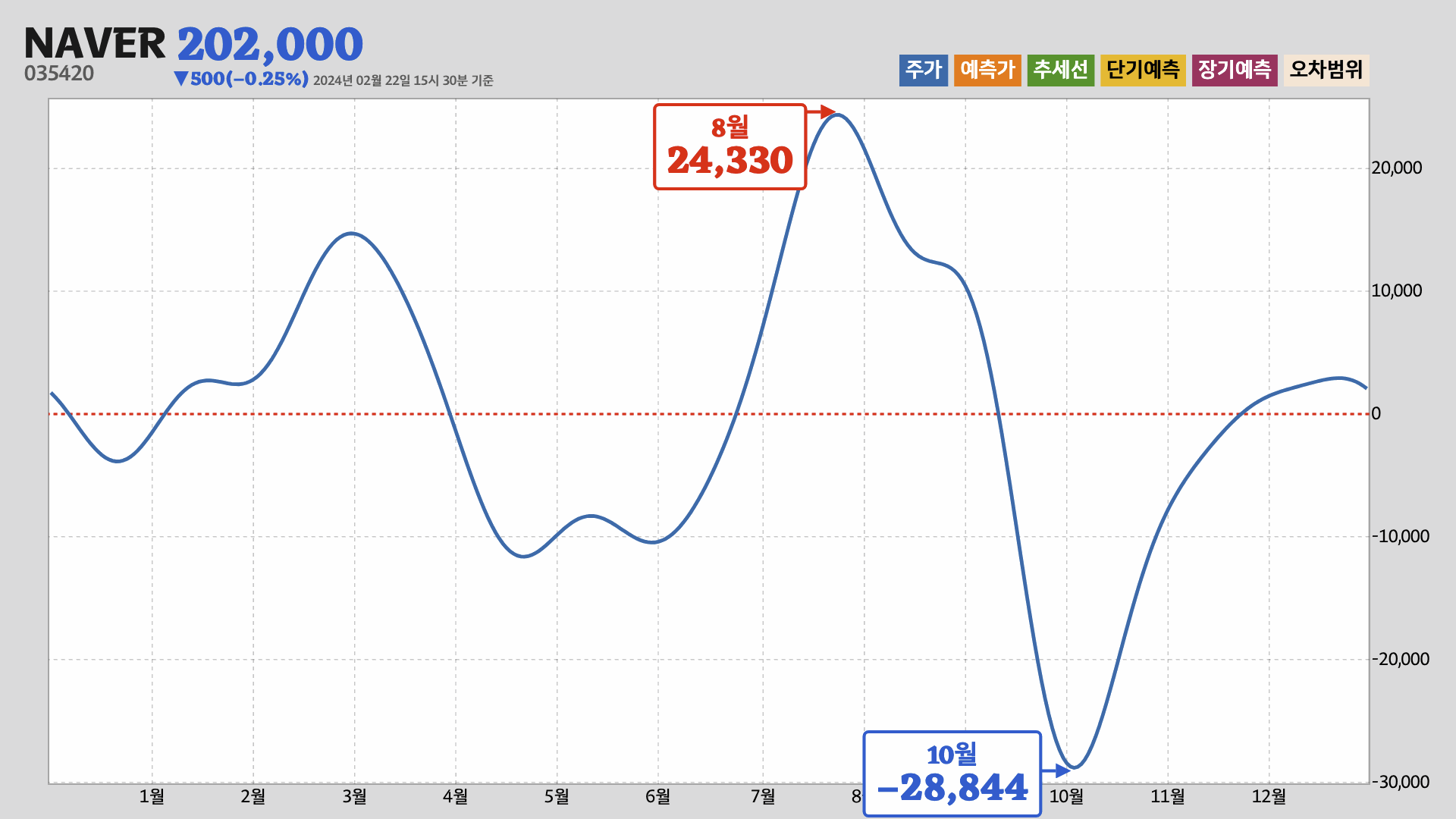This screenshot has height=819, width=1456.
Task: Click the 2024년 02월 22일 timestamp text
Action: point(403,80)
